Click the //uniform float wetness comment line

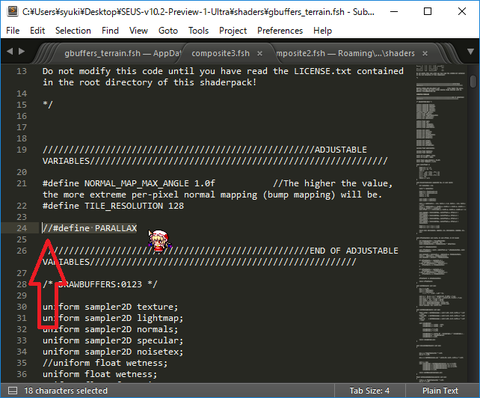[105, 363]
